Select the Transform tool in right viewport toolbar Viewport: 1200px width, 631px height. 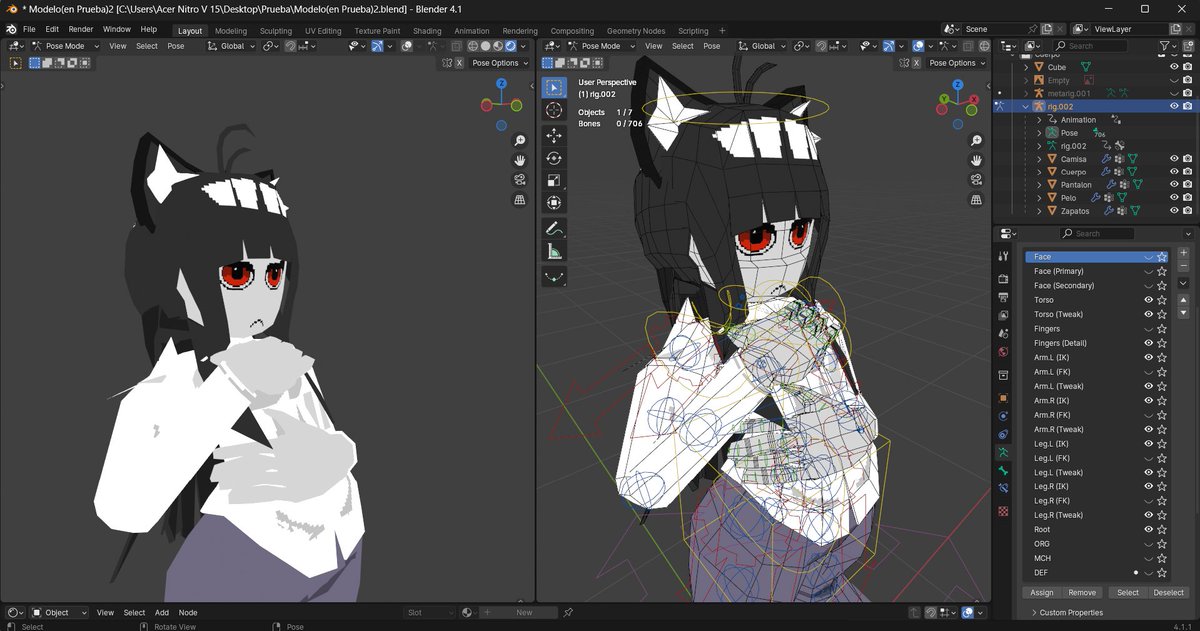point(555,203)
